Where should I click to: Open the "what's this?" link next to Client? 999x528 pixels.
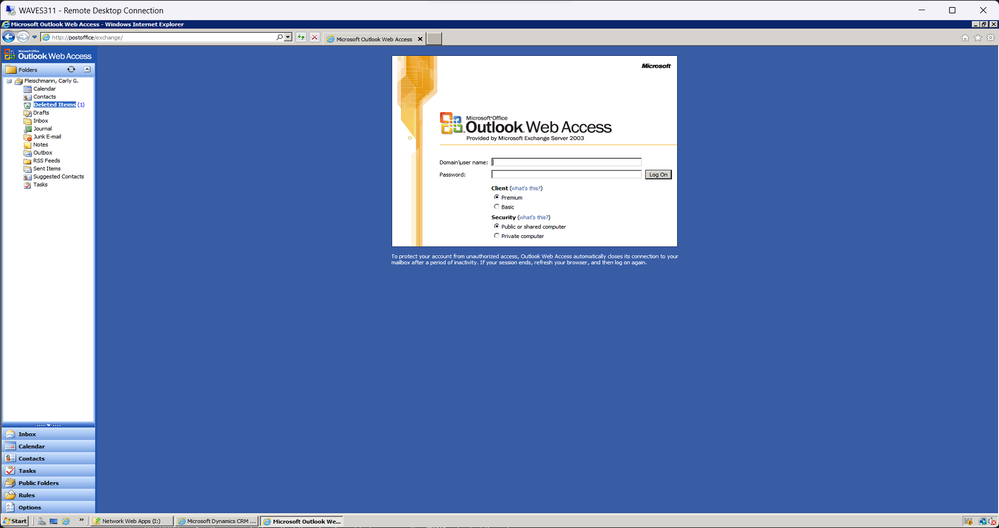(526, 189)
